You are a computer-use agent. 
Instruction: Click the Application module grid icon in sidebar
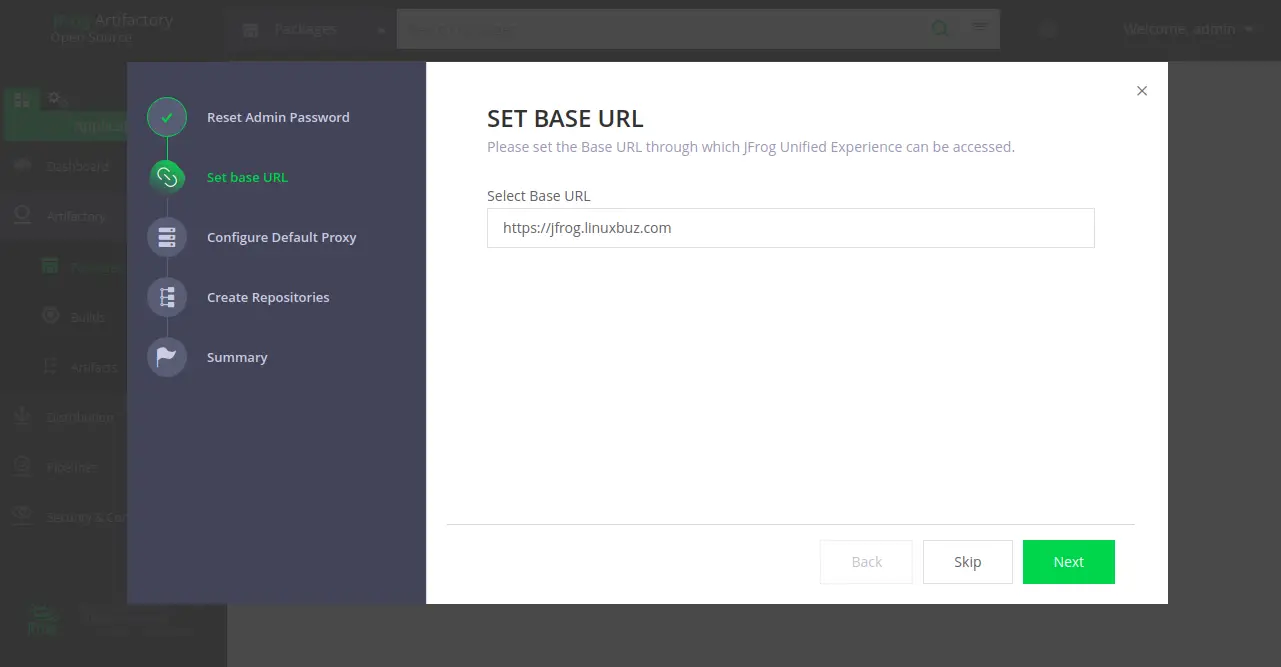coord(22,99)
